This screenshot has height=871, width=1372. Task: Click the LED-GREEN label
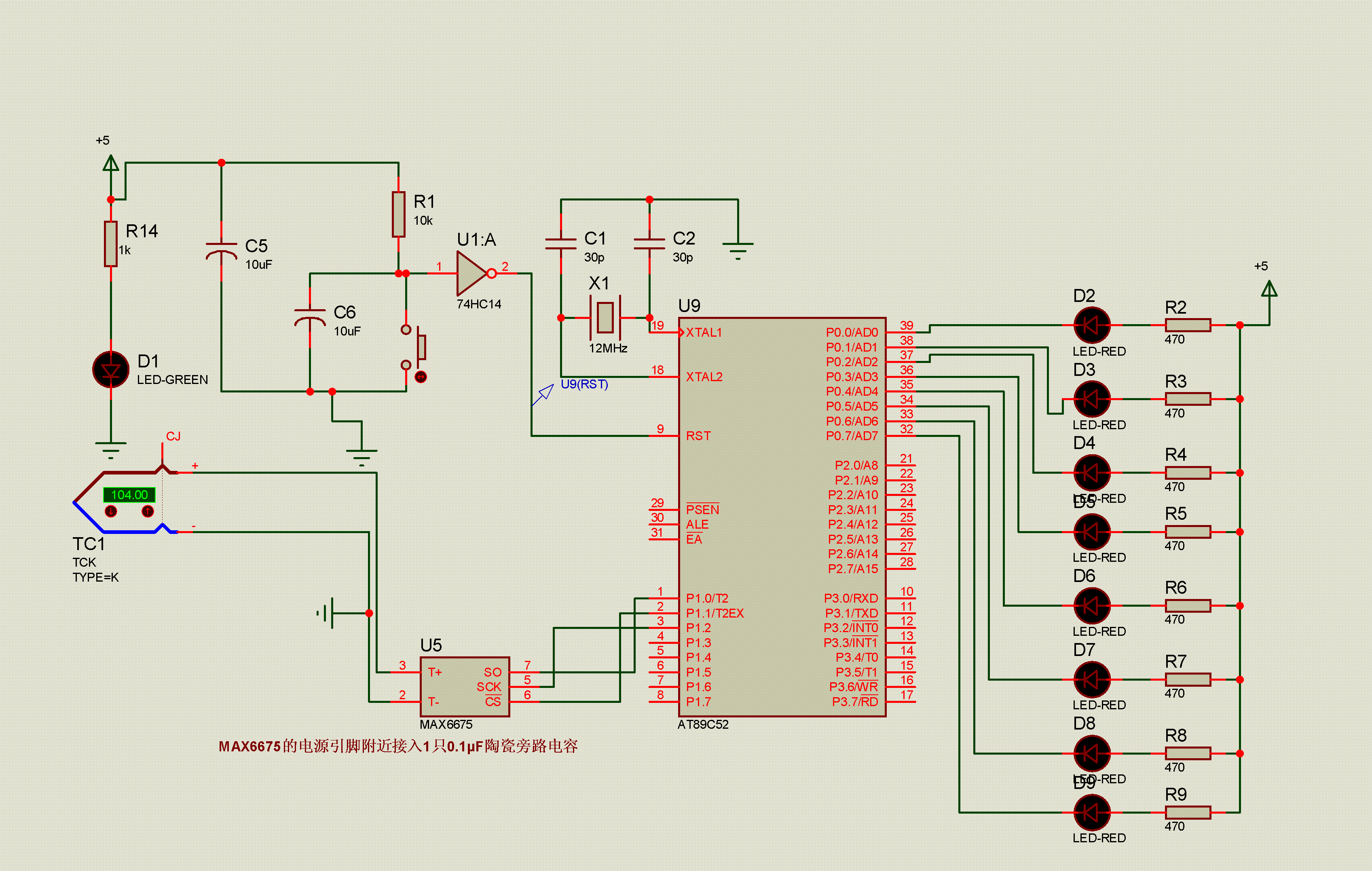(x=172, y=380)
